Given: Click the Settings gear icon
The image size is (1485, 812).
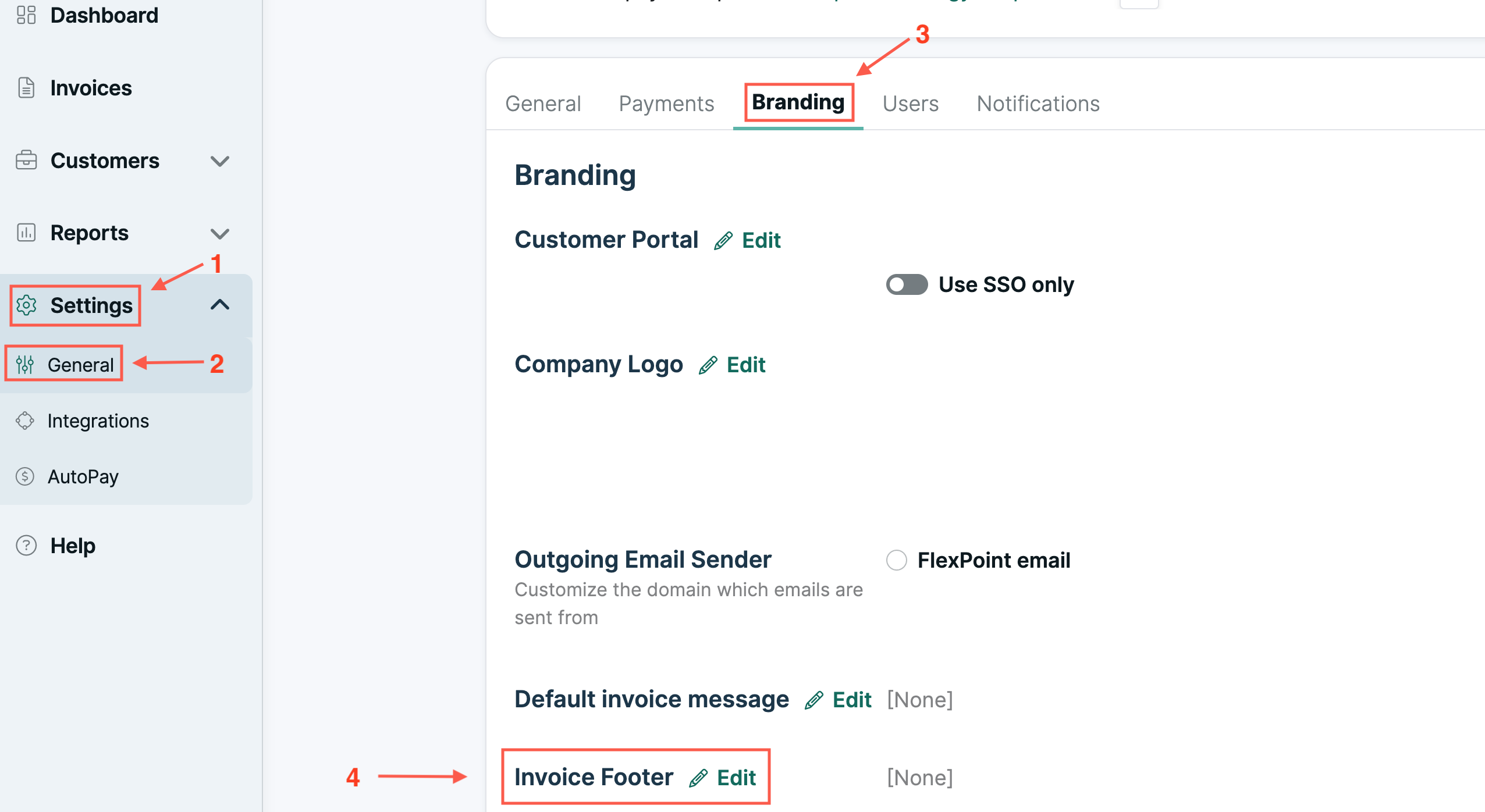Looking at the screenshot, I should (x=27, y=305).
